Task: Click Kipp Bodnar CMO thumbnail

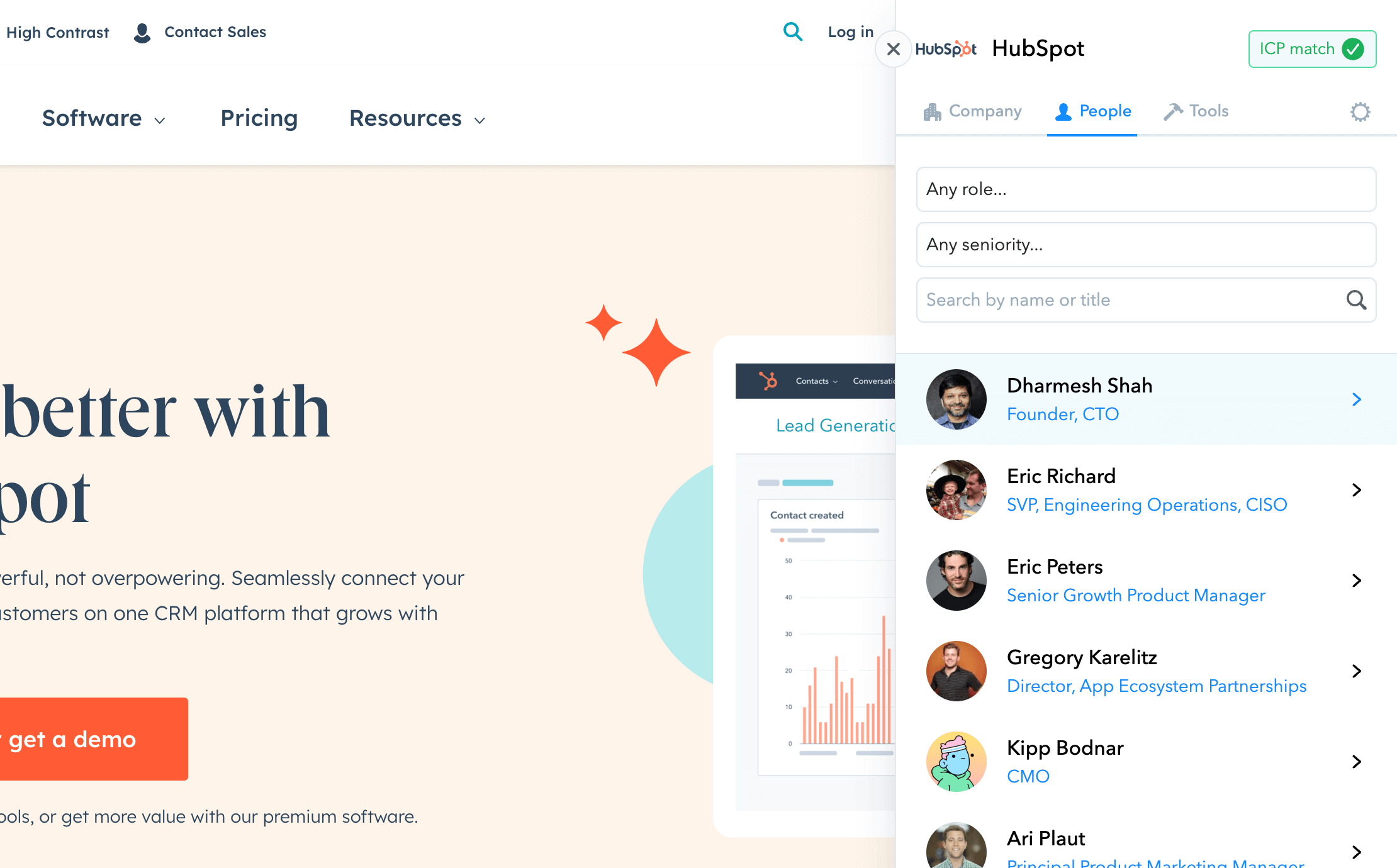Action: point(955,760)
